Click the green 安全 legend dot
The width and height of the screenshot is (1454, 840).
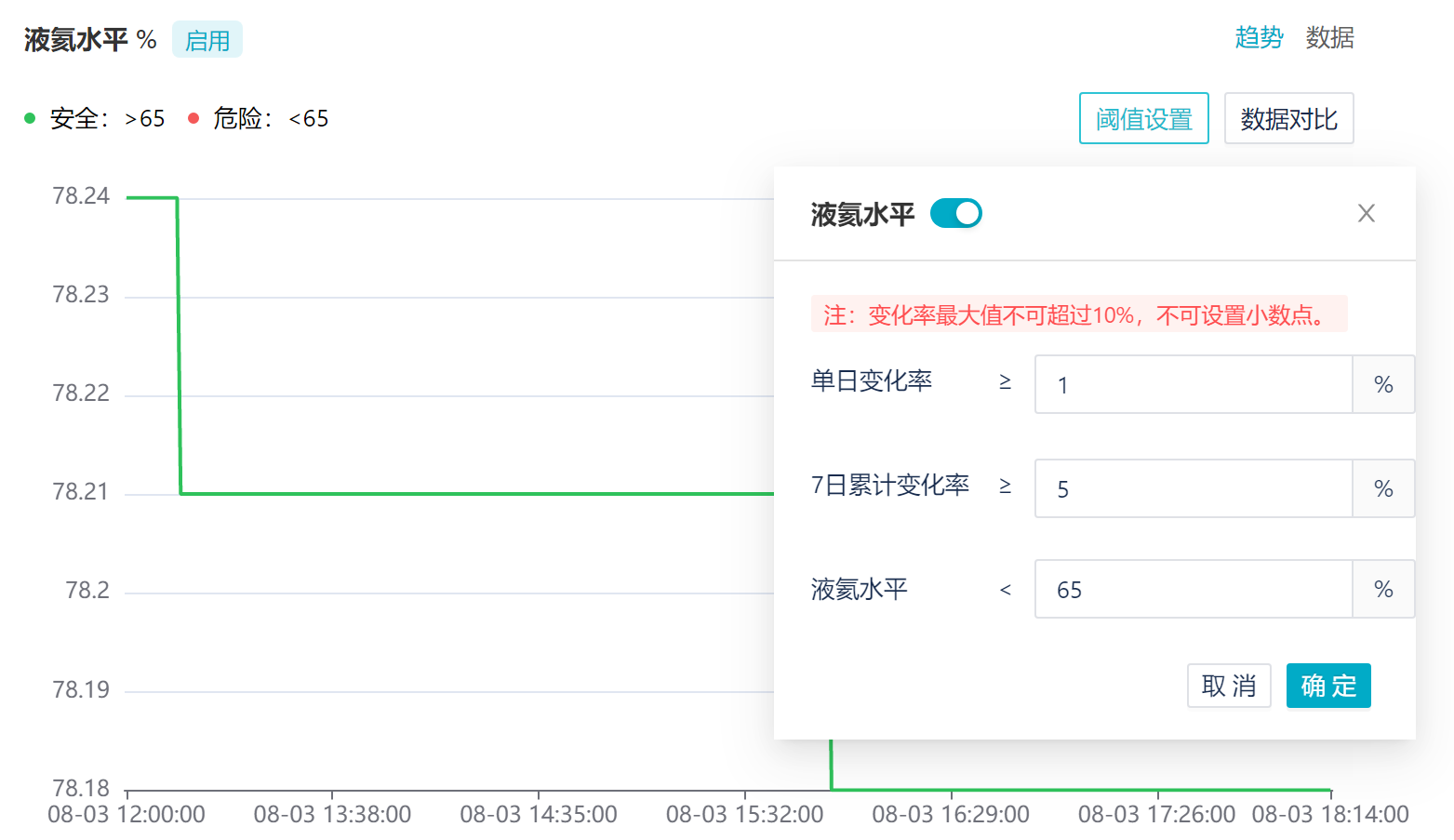pos(30,118)
